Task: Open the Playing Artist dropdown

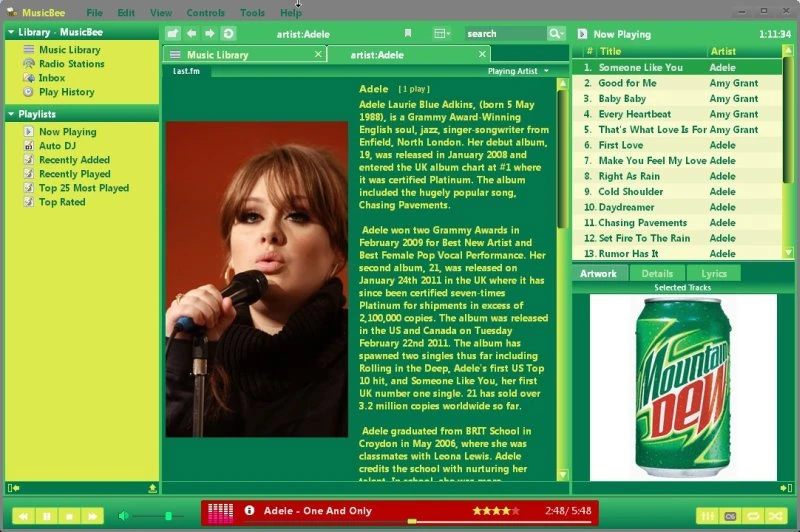Action: coord(518,71)
